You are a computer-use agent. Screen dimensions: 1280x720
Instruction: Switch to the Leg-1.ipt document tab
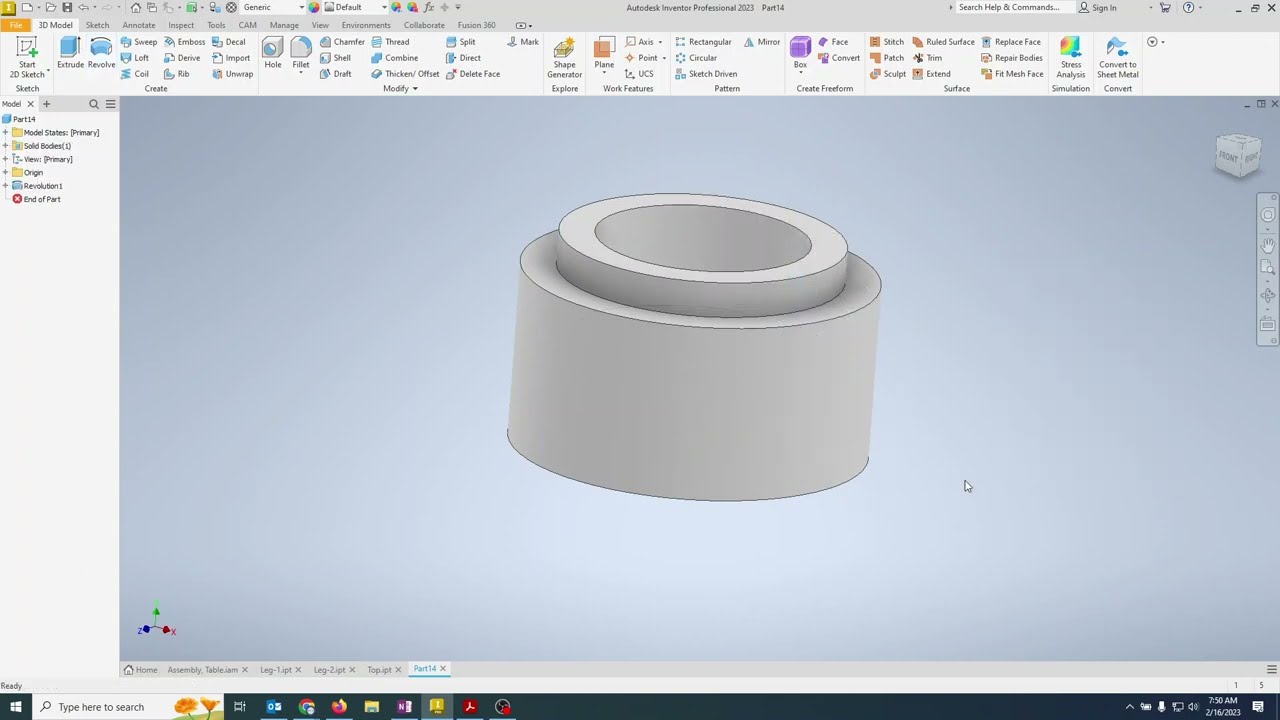pyautogui.click(x=275, y=669)
